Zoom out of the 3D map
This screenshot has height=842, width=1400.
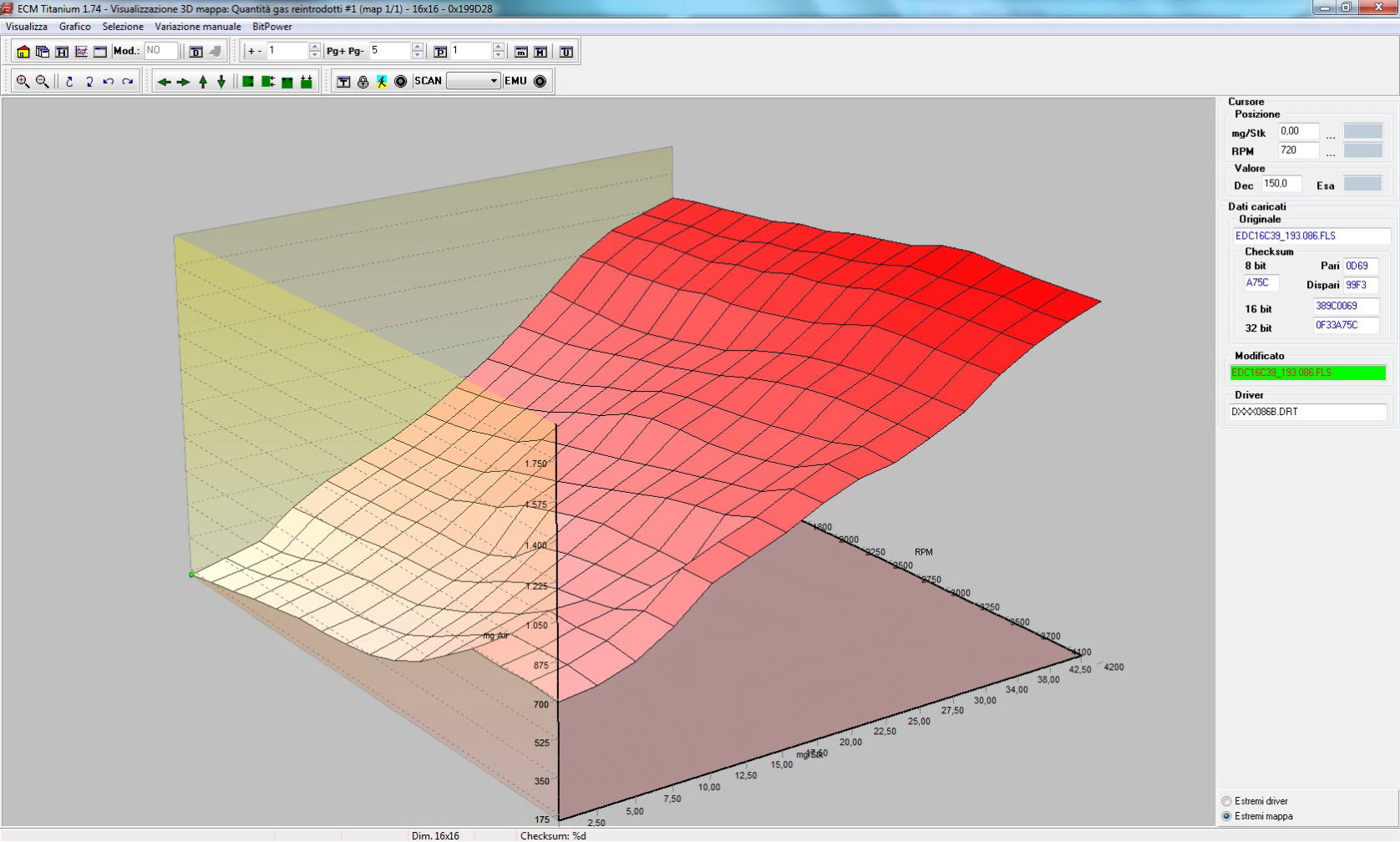pos(43,82)
